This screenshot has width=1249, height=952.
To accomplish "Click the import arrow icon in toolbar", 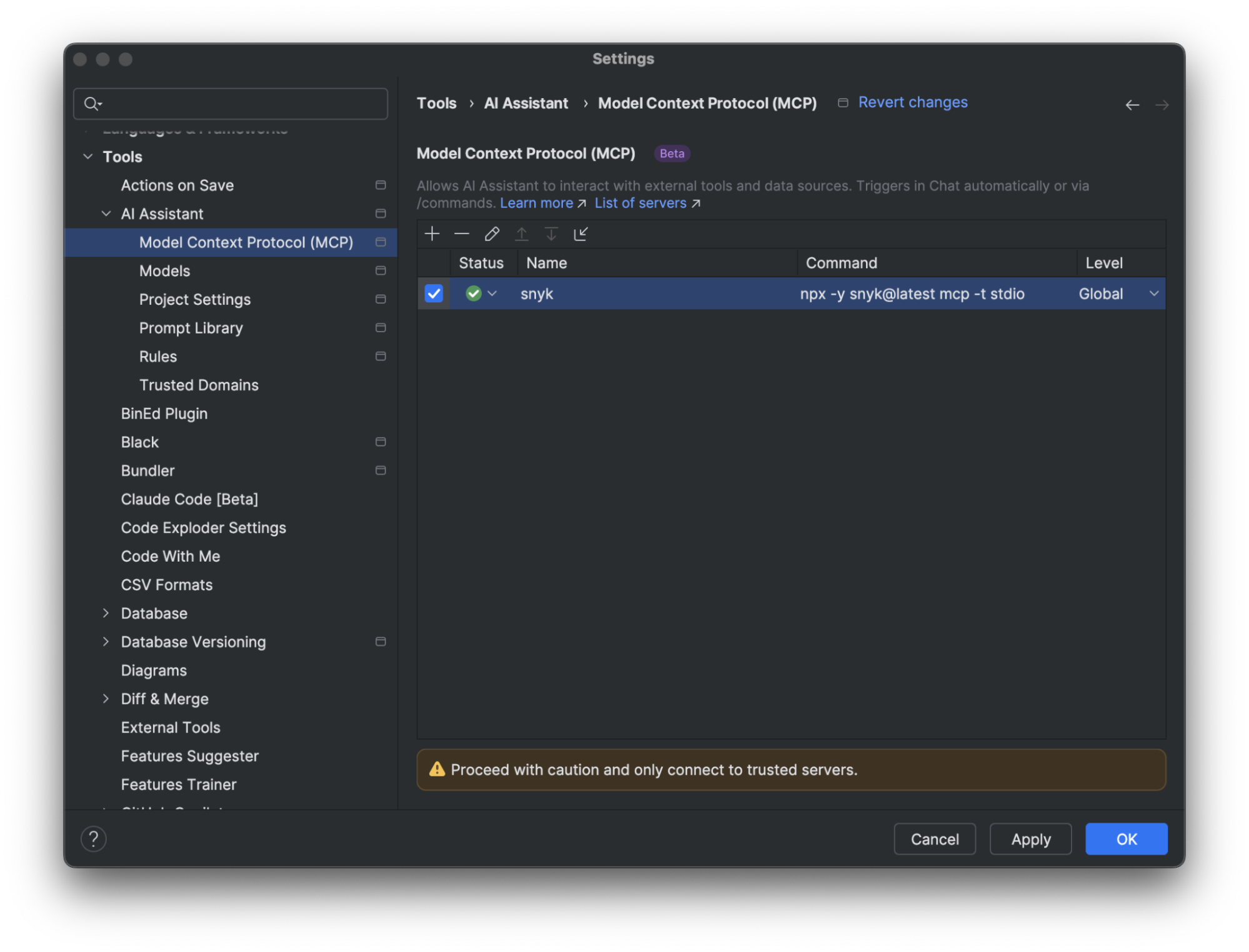I will click(581, 234).
